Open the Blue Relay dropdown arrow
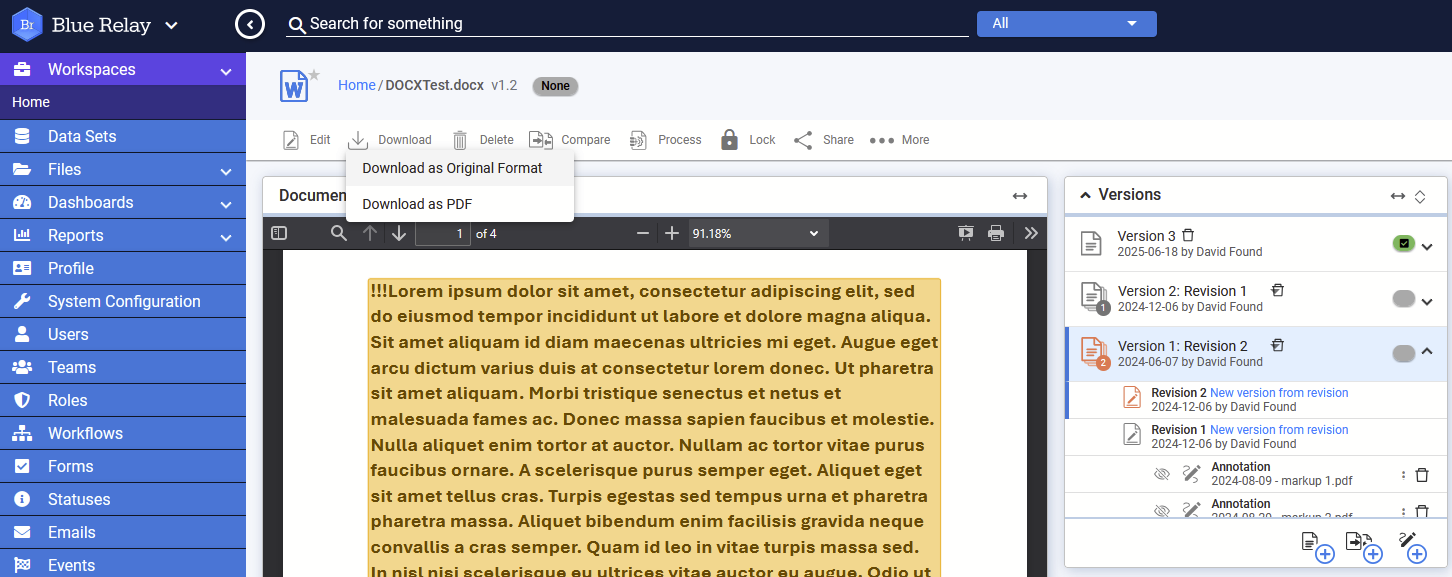 point(172,25)
